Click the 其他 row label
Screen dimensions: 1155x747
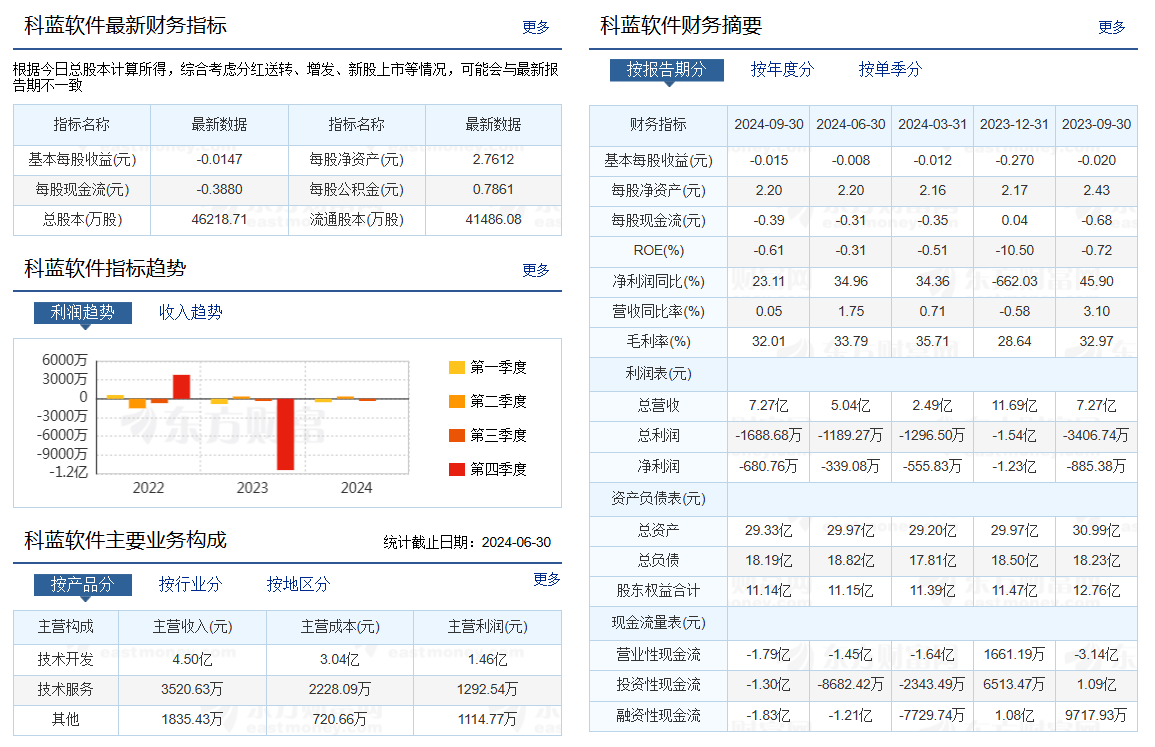click(x=66, y=720)
